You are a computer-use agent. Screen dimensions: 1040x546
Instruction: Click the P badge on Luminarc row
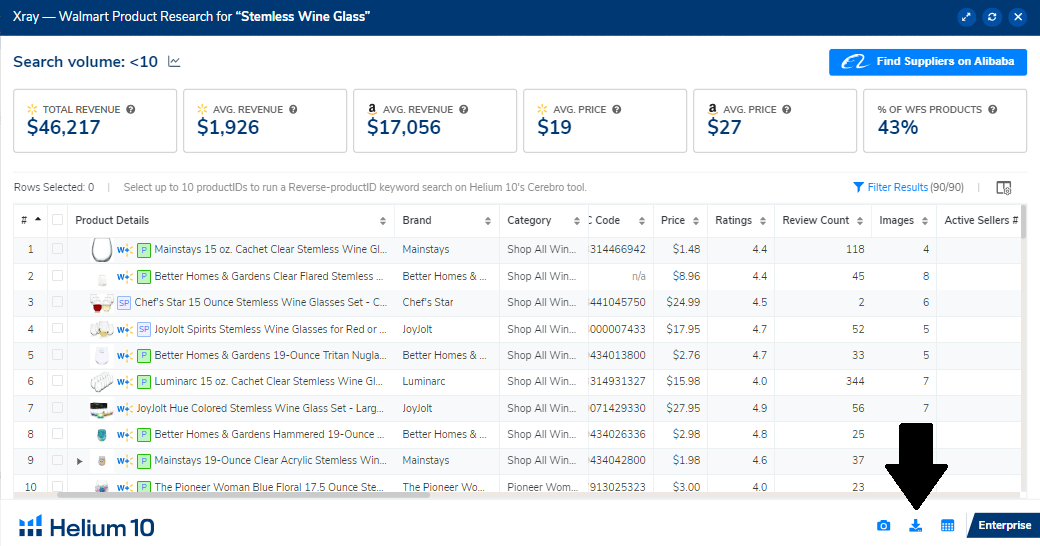[x=143, y=382]
